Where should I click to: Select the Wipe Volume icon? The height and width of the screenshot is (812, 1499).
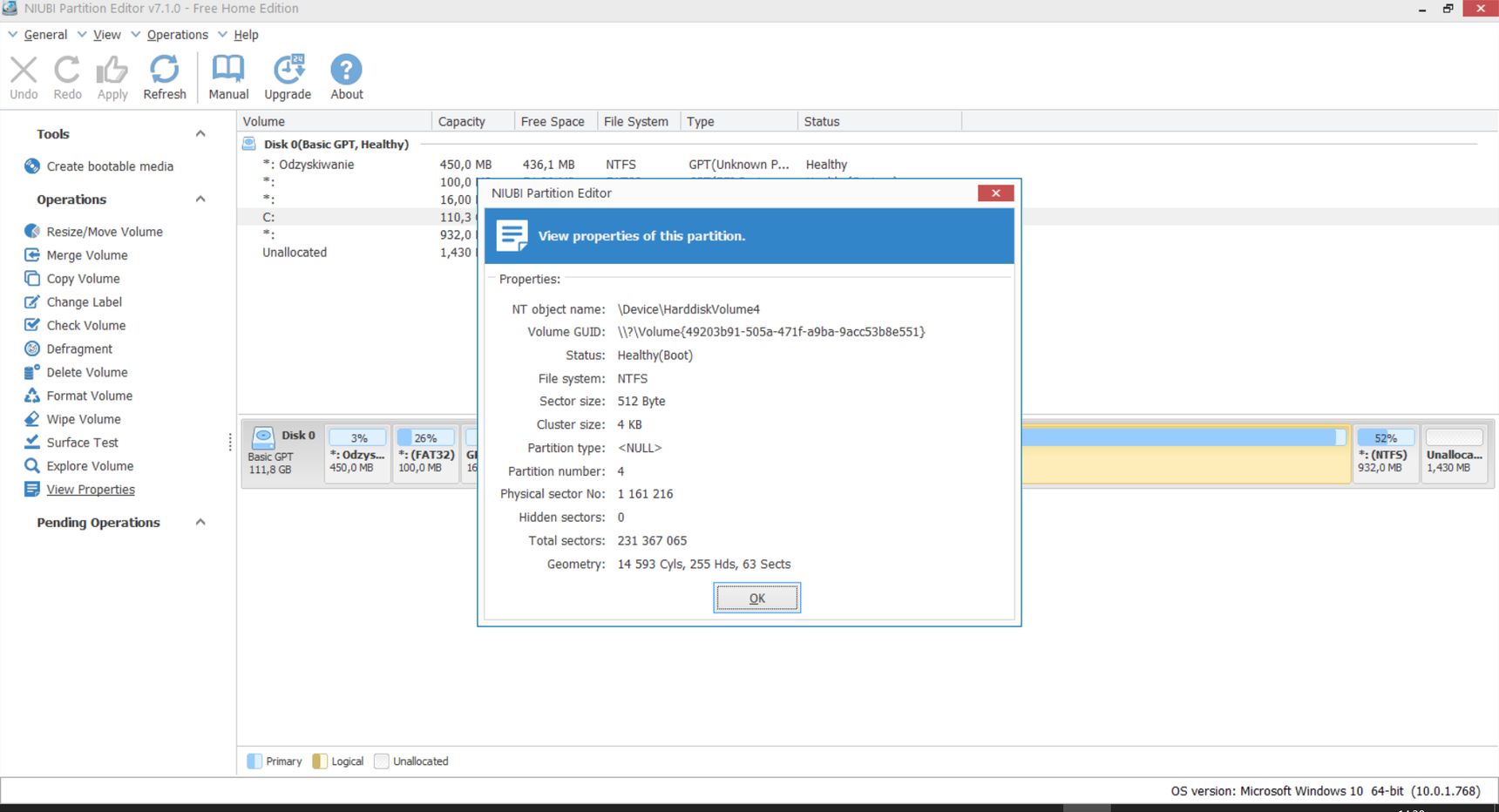coord(32,419)
